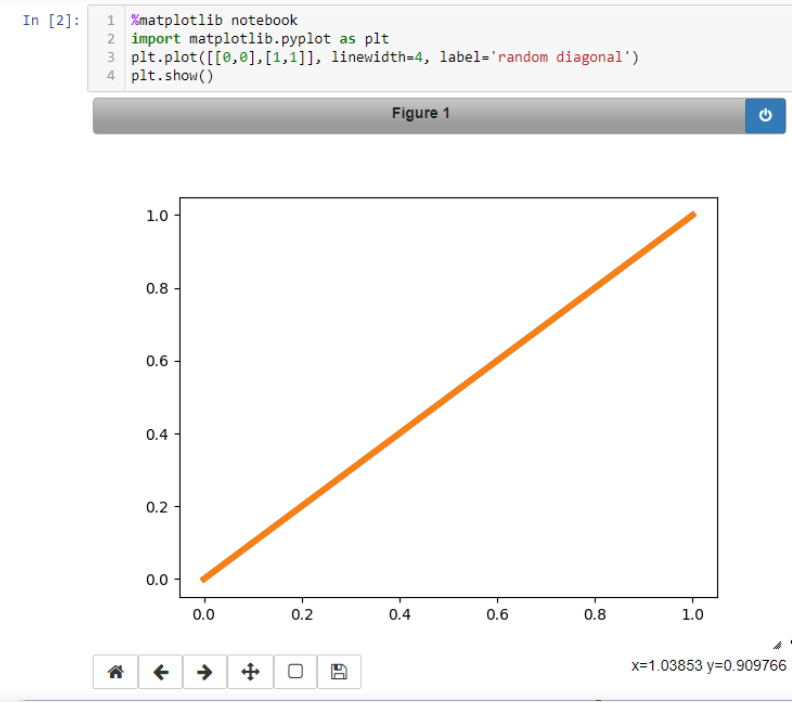Viewport: 792px width, 702px height.
Task: Go forward to the next plot view
Action: [x=205, y=672]
